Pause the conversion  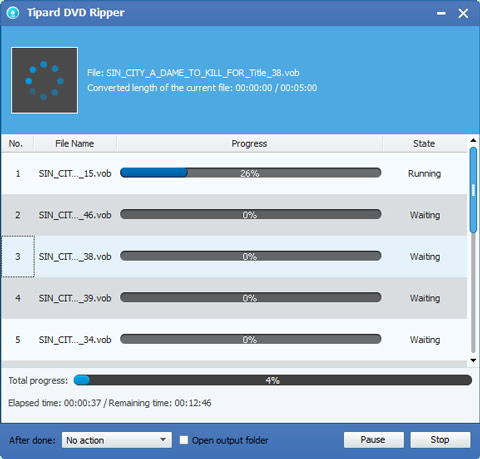click(373, 440)
